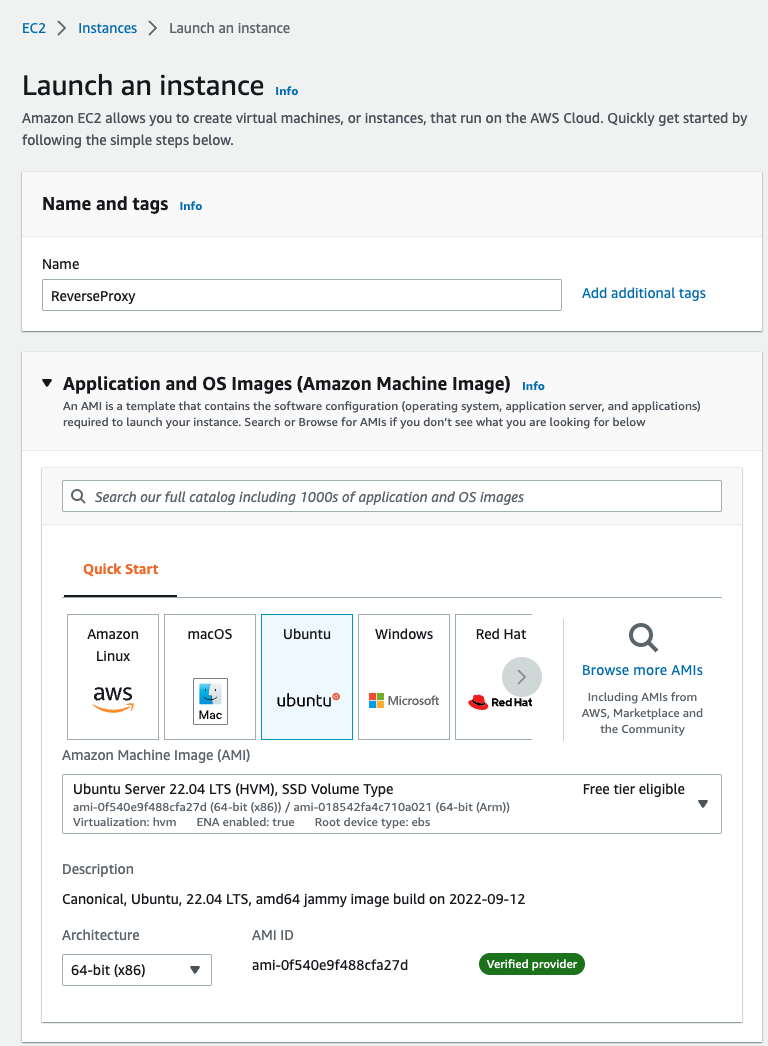This screenshot has width=768, height=1046.
Task: Select the Amazon Linux AWS logo tile
Action: pyautogui.click(x=113, y=676)
